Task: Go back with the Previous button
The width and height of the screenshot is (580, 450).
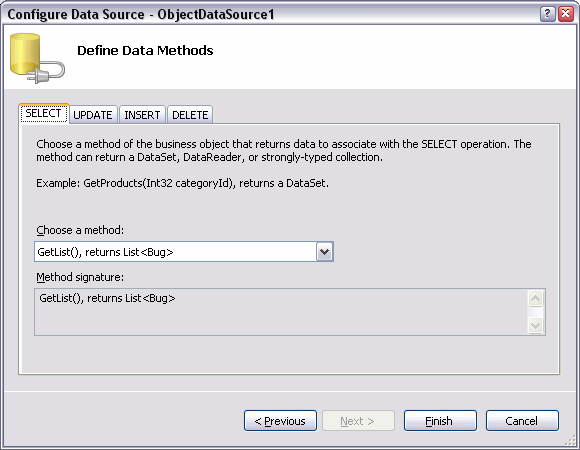Action: pyautogui.click(x=280, y=421)
